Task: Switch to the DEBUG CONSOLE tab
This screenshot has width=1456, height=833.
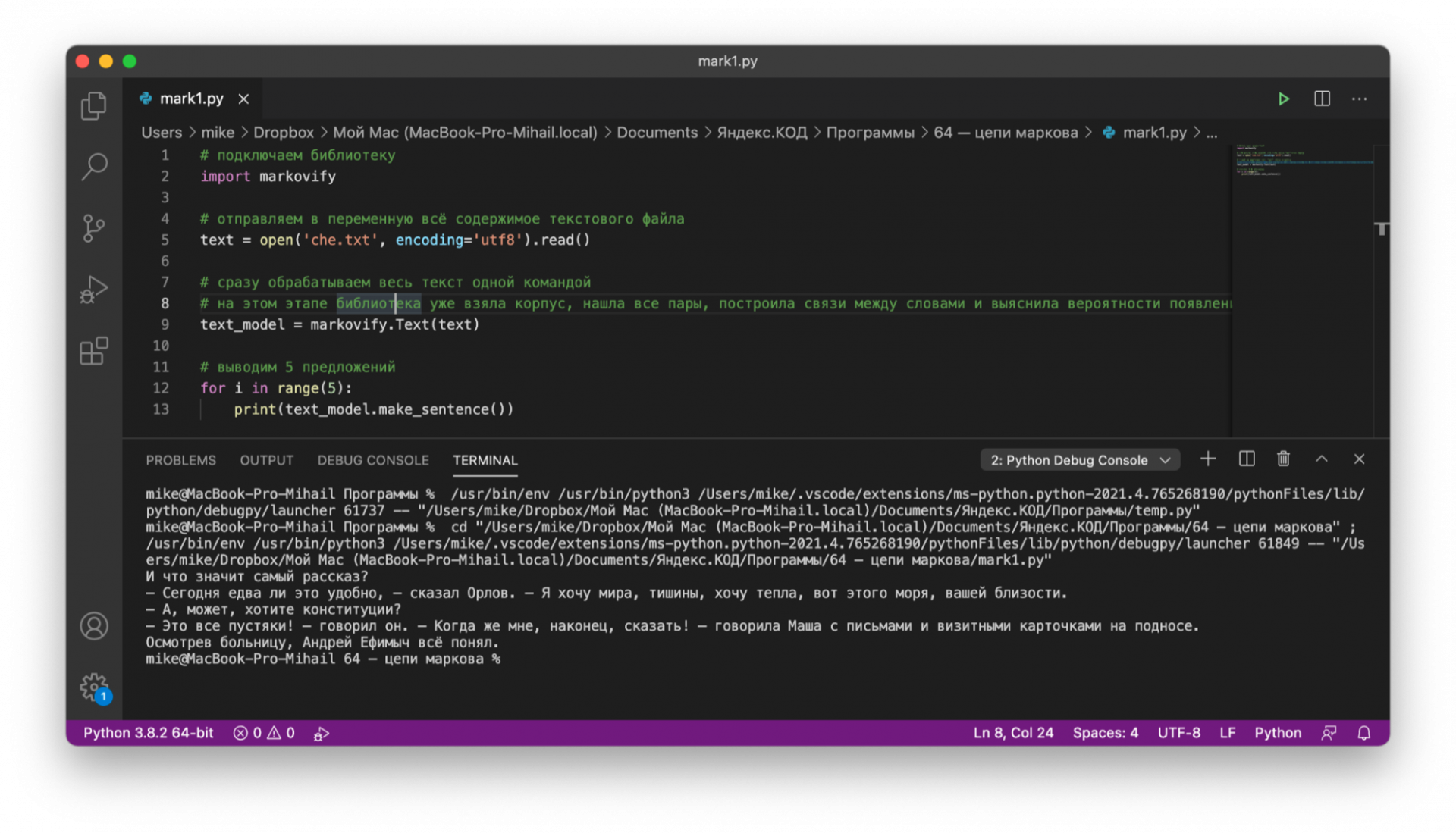Action: click(x=372, y=460)
